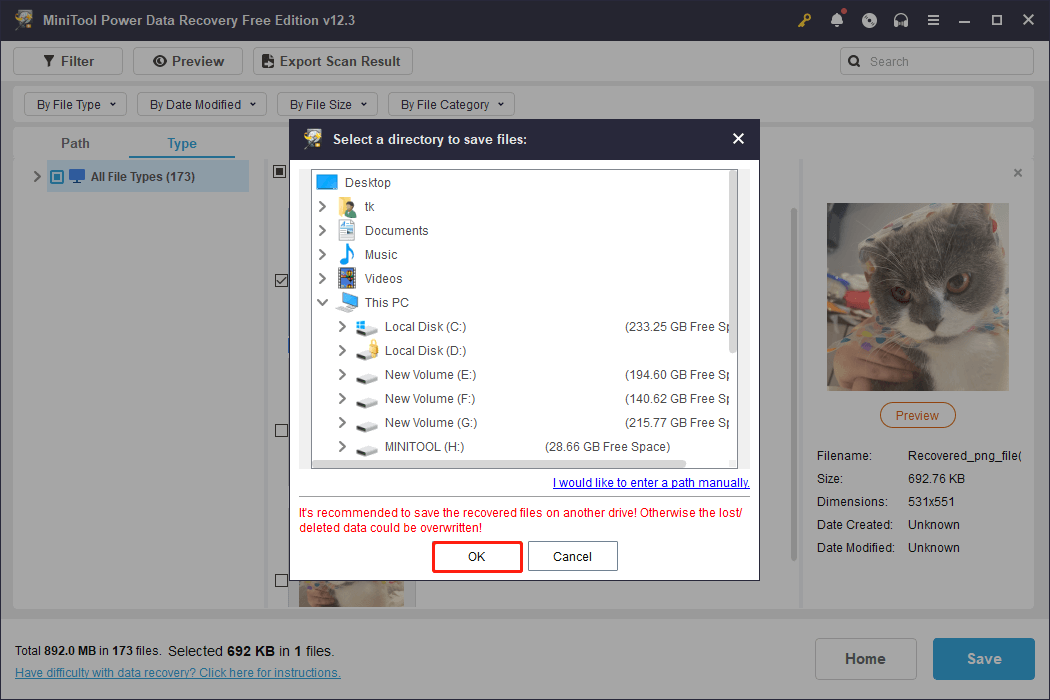Select New Volume (G:) drive icon
Viewport: 1050px width, 700px height.
coord(367,425)
